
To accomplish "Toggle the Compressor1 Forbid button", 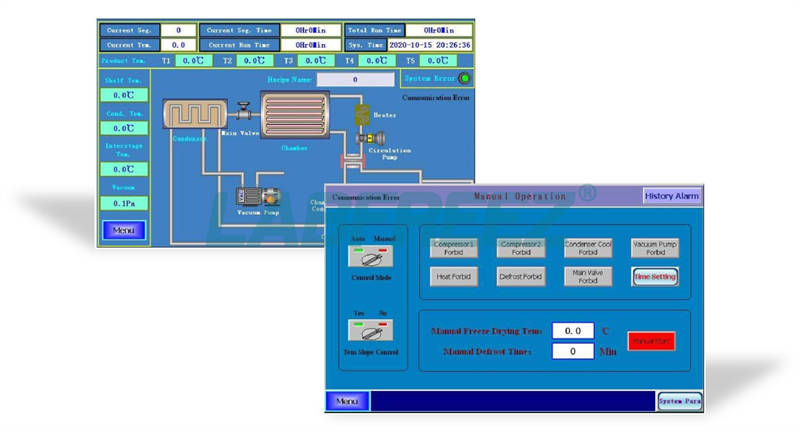I will 453,247.
